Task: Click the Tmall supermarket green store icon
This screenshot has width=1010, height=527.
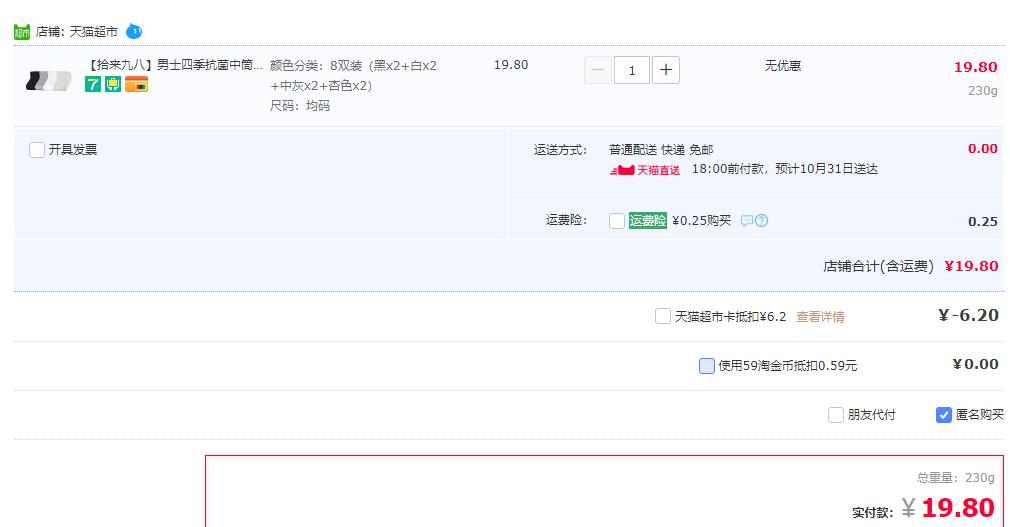Action: click(x=22, y=32)
